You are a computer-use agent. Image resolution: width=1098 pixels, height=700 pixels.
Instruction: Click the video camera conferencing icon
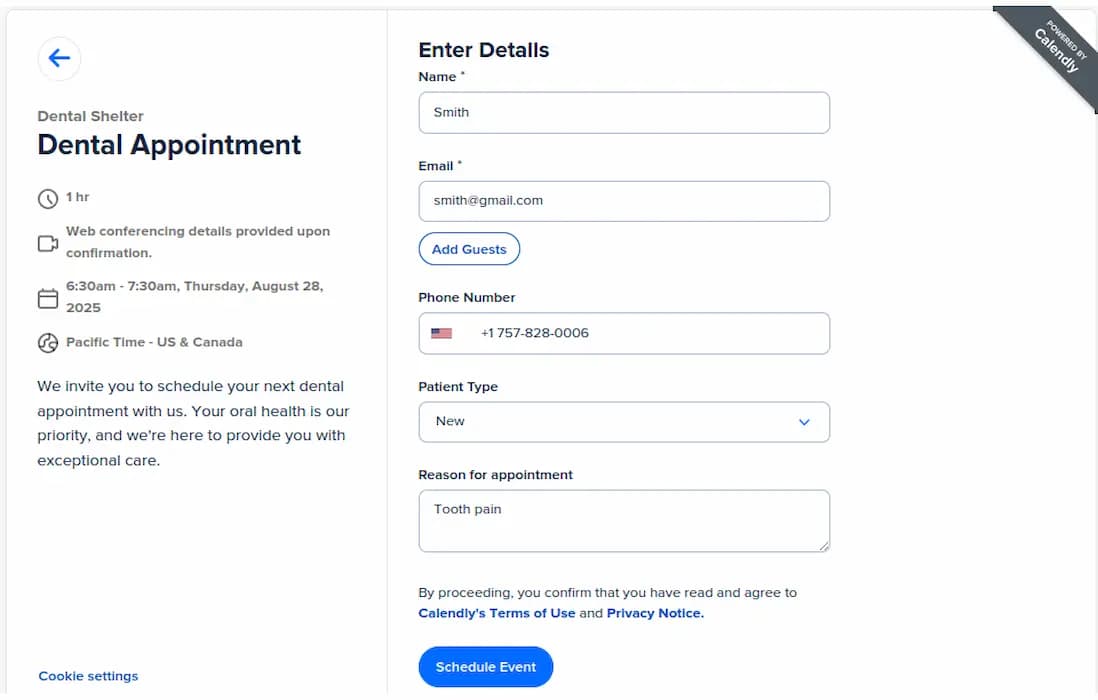[48, 243]
